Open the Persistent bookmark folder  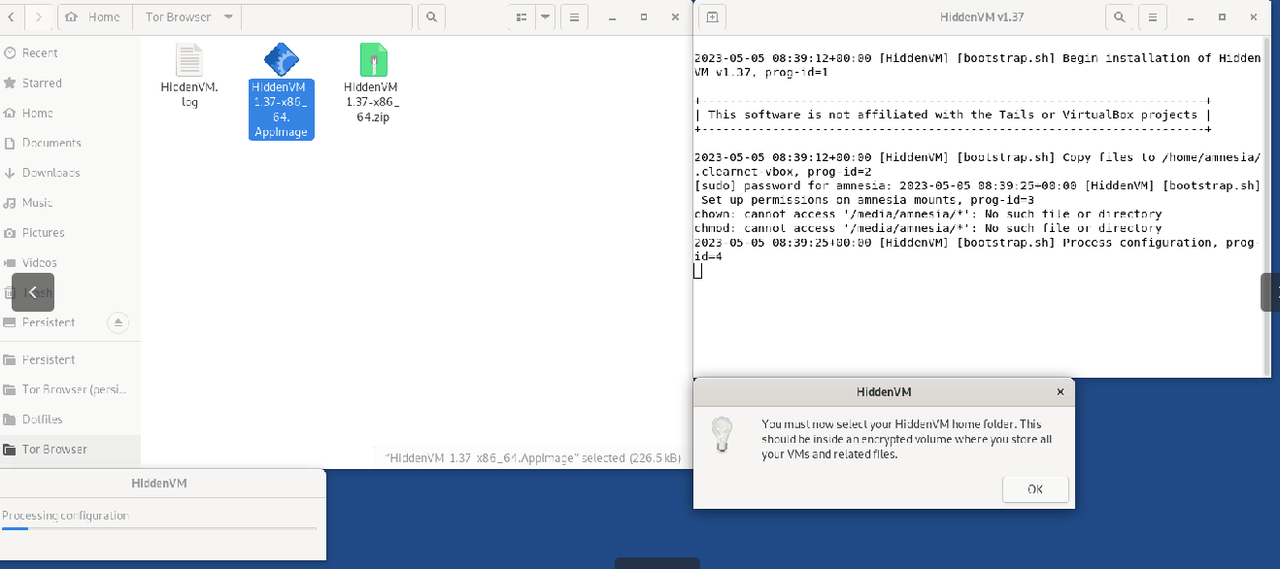point(70,360)
